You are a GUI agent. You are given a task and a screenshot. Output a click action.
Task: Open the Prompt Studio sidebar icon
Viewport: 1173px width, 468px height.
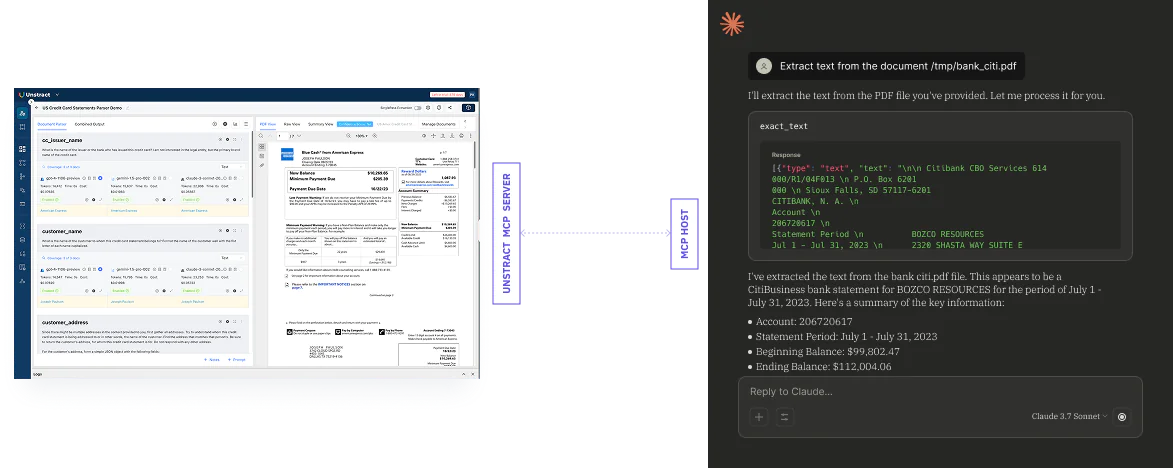click(22, 113)
